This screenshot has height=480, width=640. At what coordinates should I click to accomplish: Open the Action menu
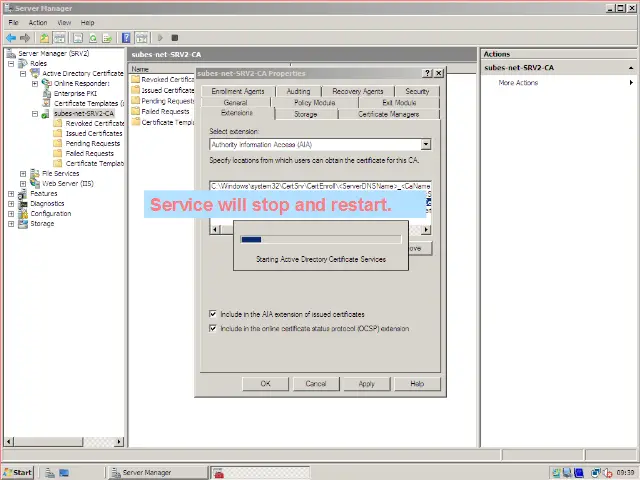38,22
